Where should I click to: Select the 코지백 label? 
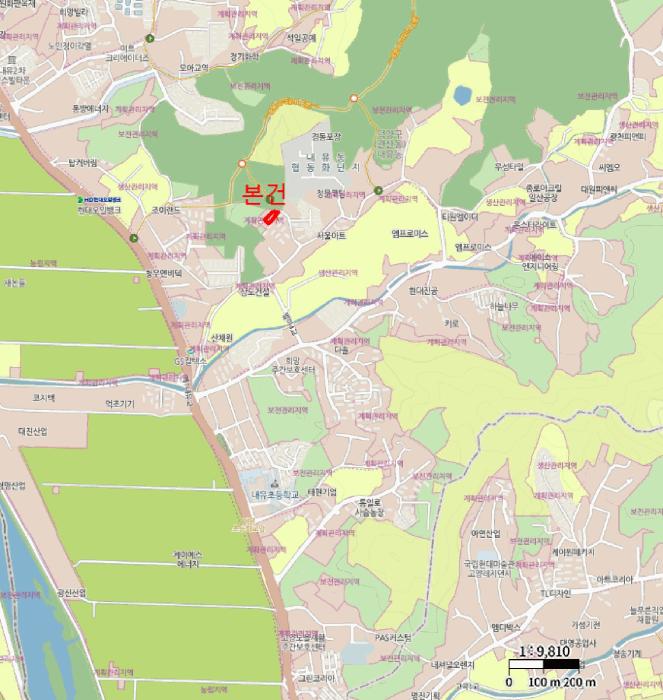pyautogui.click(x=44, y=397)
